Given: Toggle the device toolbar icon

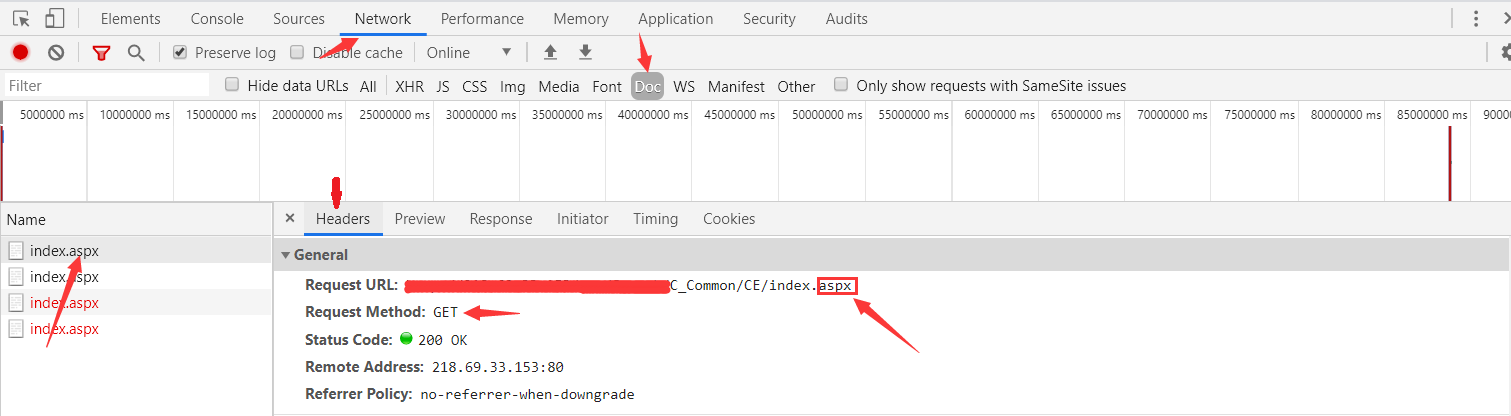Looking at the screenshot, I should pyautogui.click(x=54, y=18).
